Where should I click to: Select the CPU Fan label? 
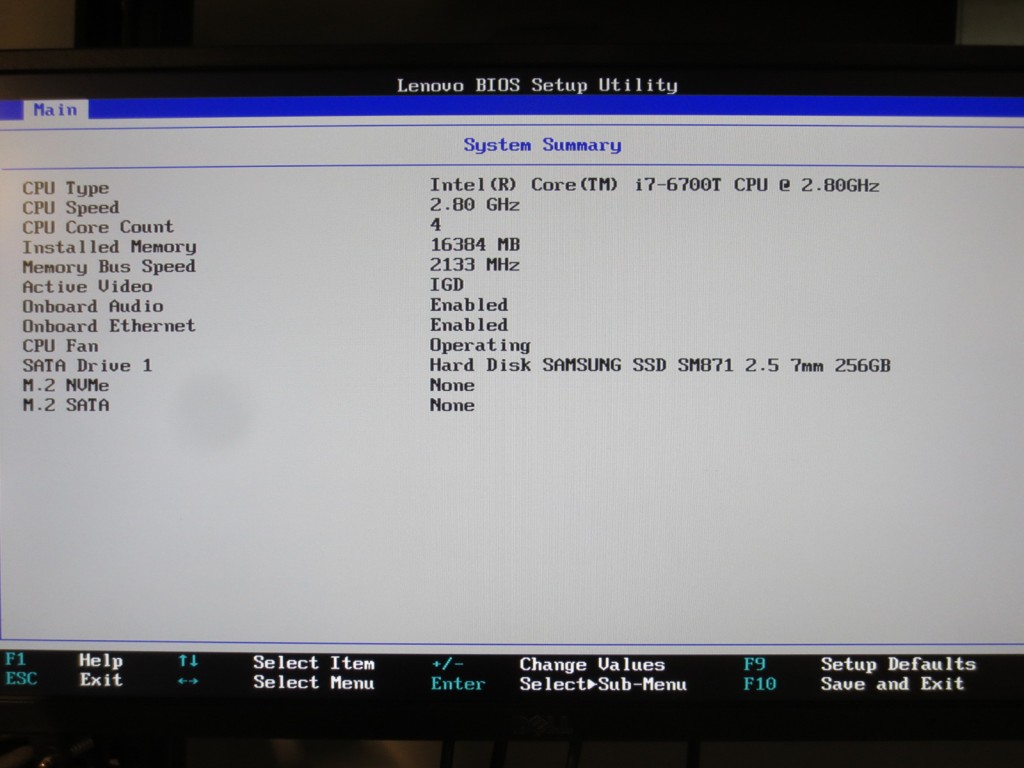[60, 346]
